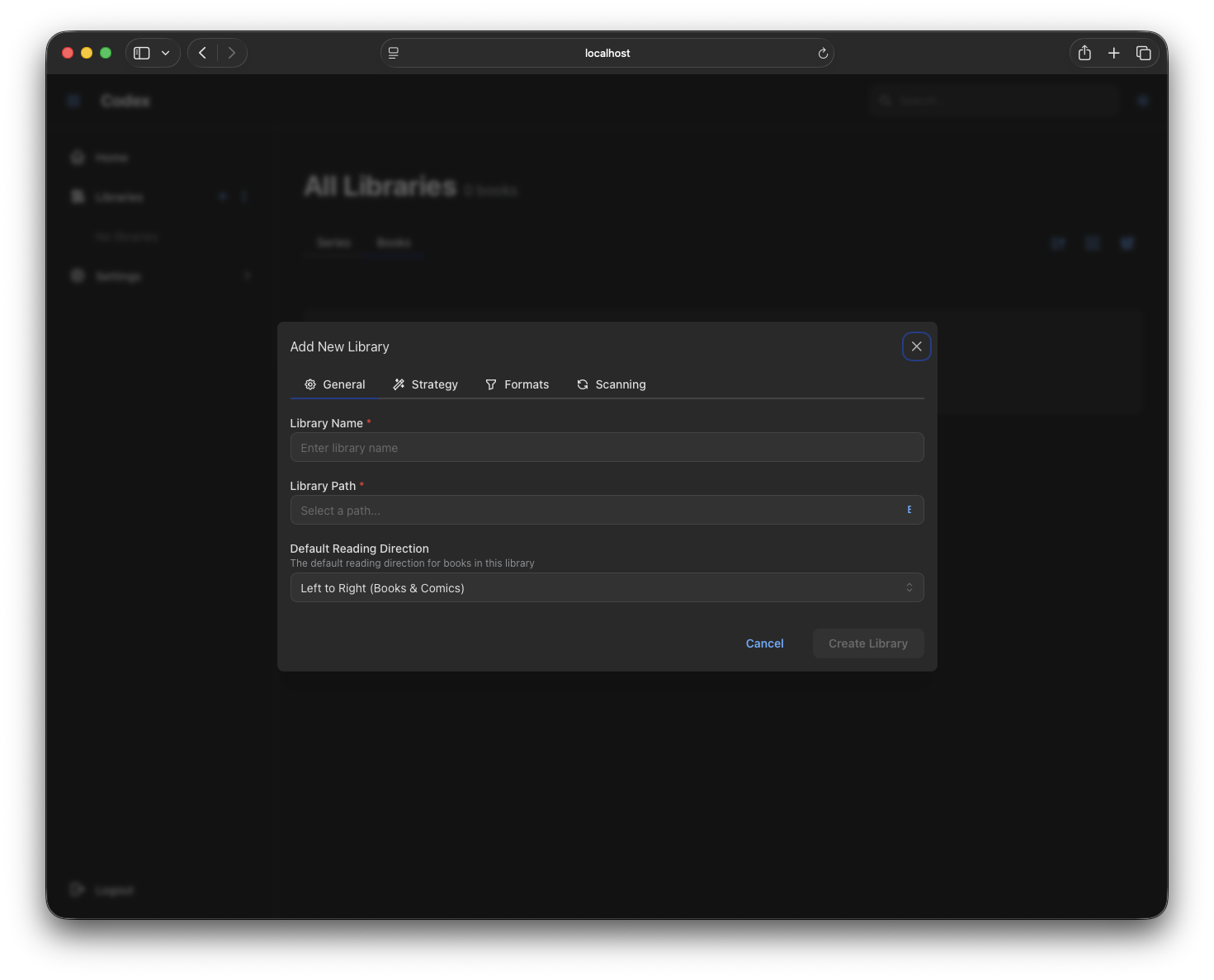The width and height of the screenshot is (1214, 980).
Task: Select the Home icon in the sidebar
Action: 77,157
